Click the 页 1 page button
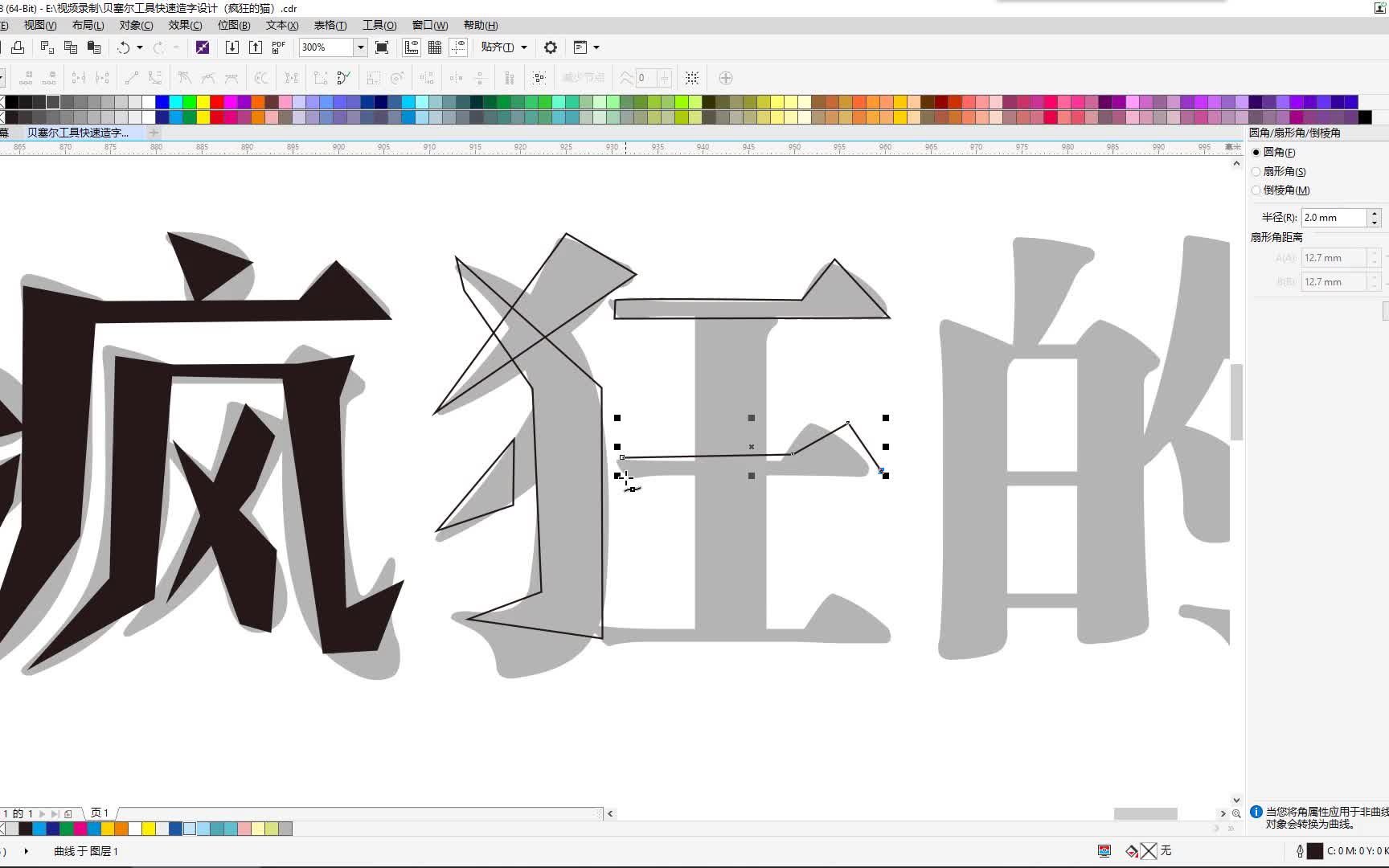The height and width of the screenshot is (868, 1389). pos(100,813)
